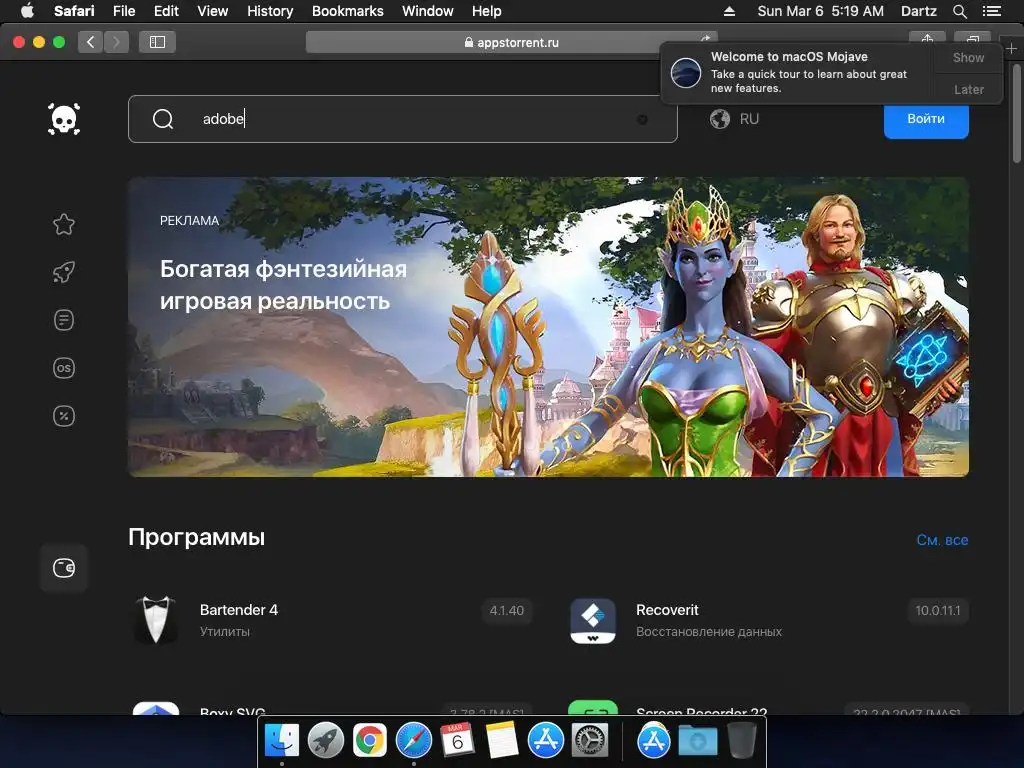
Task: Open the Edit menu
Action: pos(166,11)
